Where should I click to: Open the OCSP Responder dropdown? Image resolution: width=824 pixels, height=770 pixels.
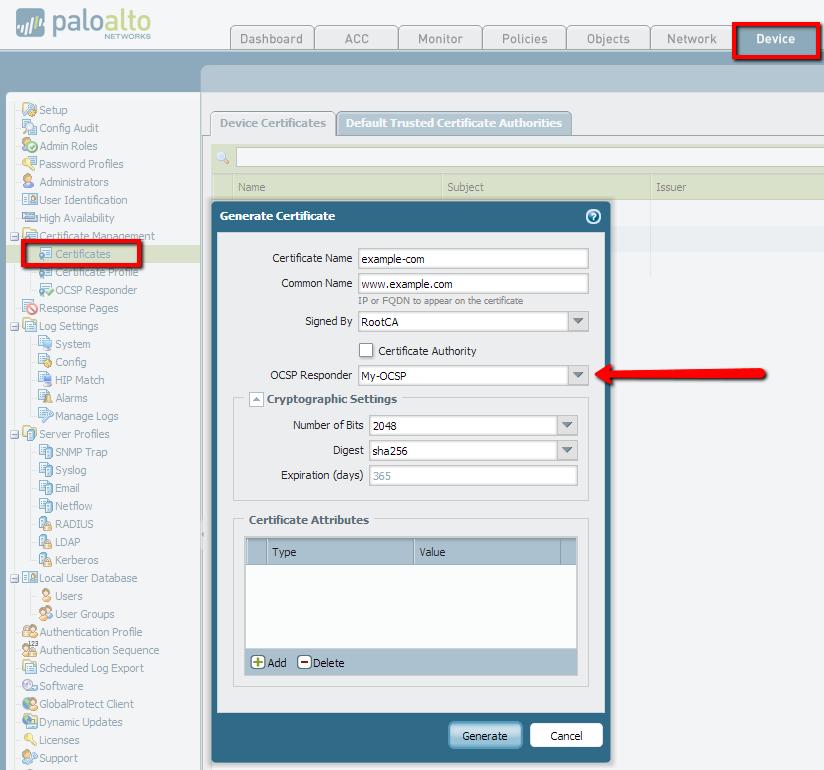tap(578, 375)
